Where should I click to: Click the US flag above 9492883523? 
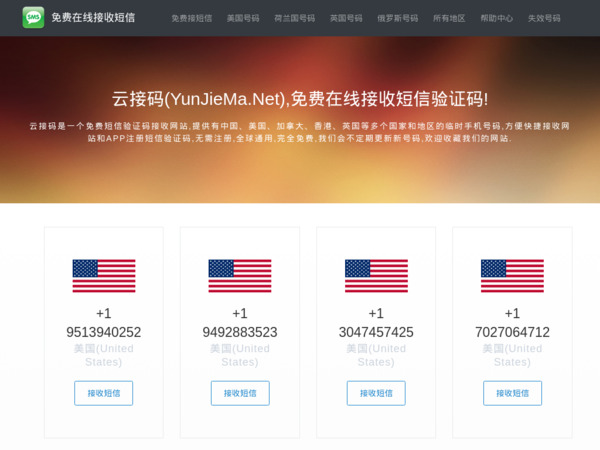(240, 276)
